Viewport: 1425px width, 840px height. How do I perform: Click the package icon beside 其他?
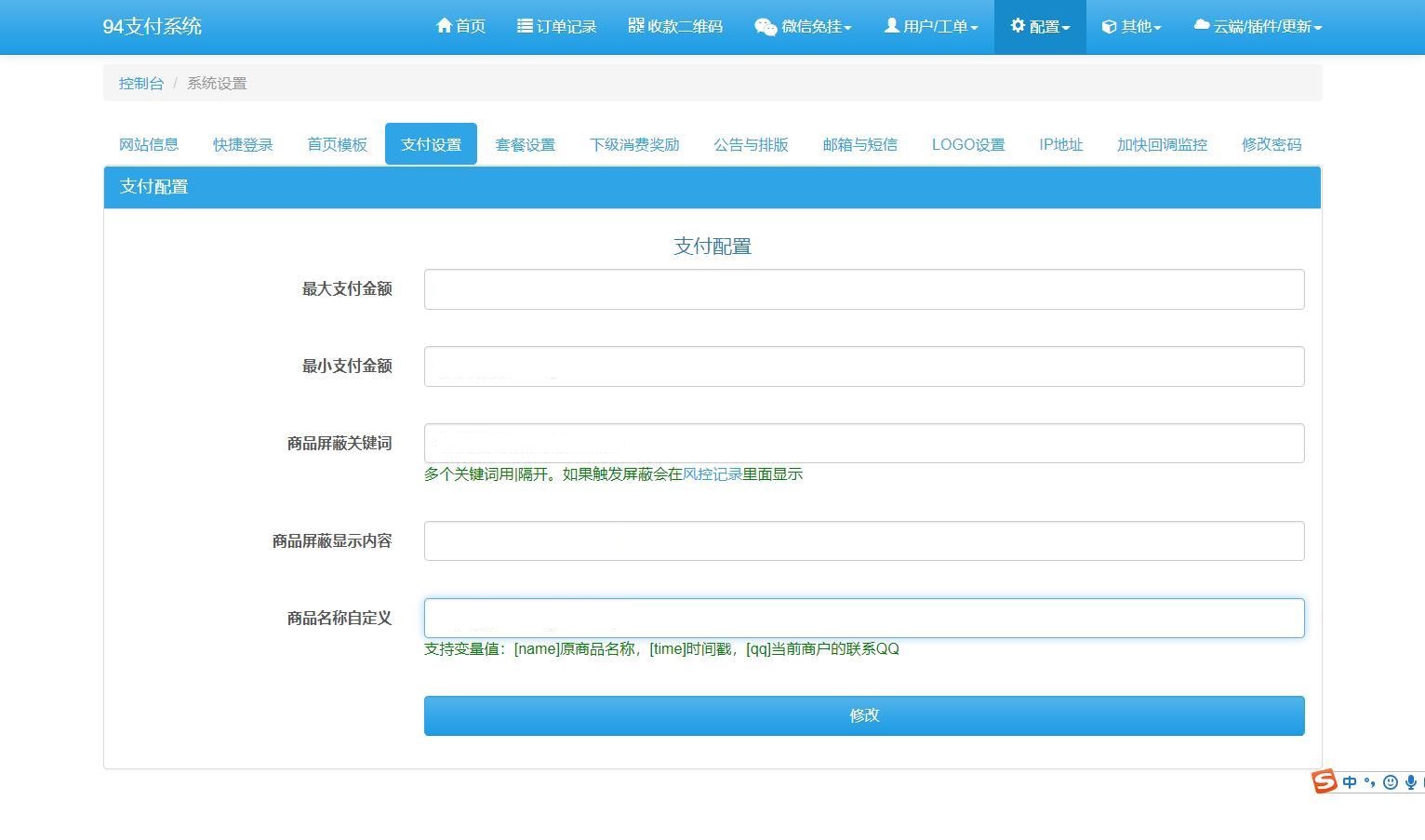(x=1107, y=26)
